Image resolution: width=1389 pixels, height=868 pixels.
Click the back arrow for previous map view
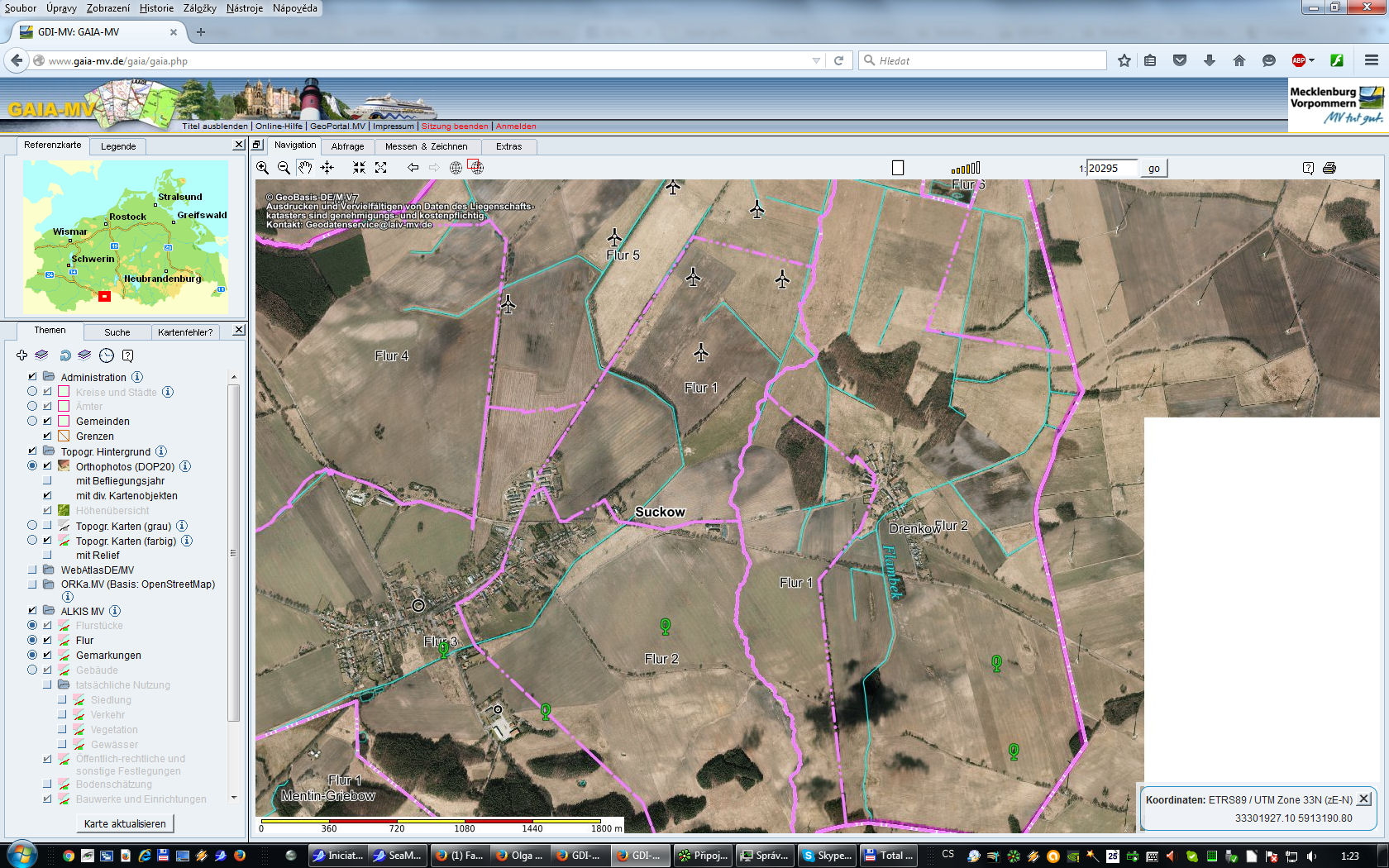413,168
